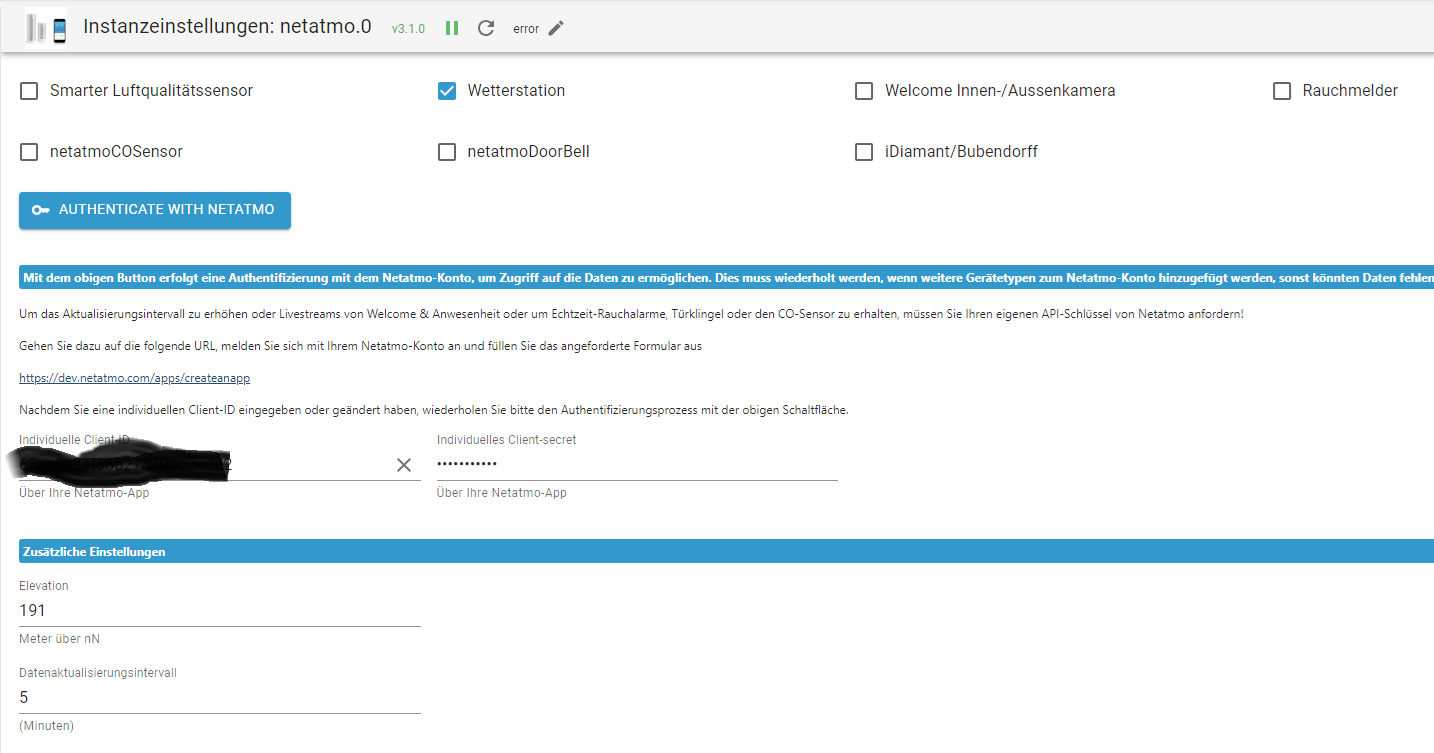
Task: Enable iDiamant/Bubendorff checkbox
Action: coord(864,152)
